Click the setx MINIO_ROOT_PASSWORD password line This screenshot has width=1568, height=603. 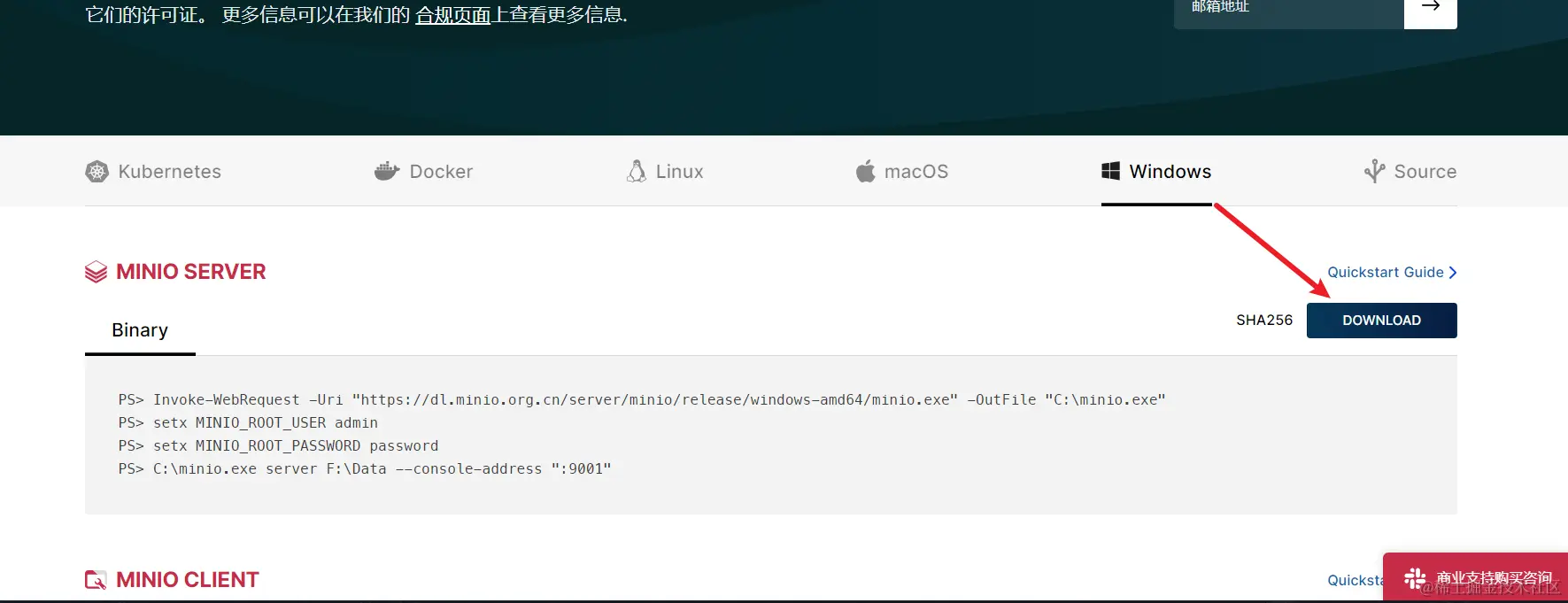point(278,446)
